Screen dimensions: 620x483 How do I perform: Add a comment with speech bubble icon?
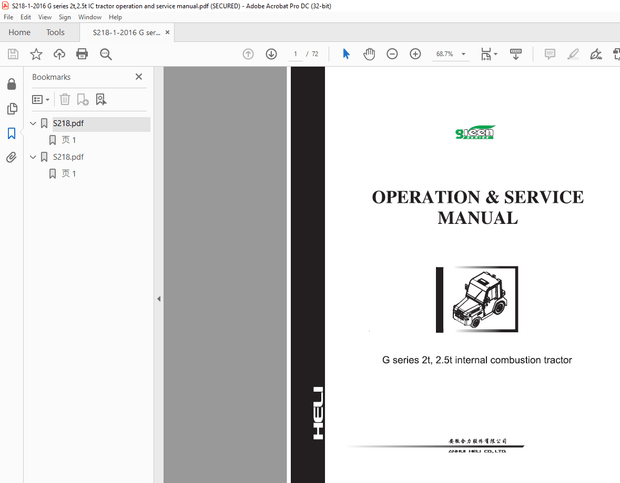tap(550, 54)
